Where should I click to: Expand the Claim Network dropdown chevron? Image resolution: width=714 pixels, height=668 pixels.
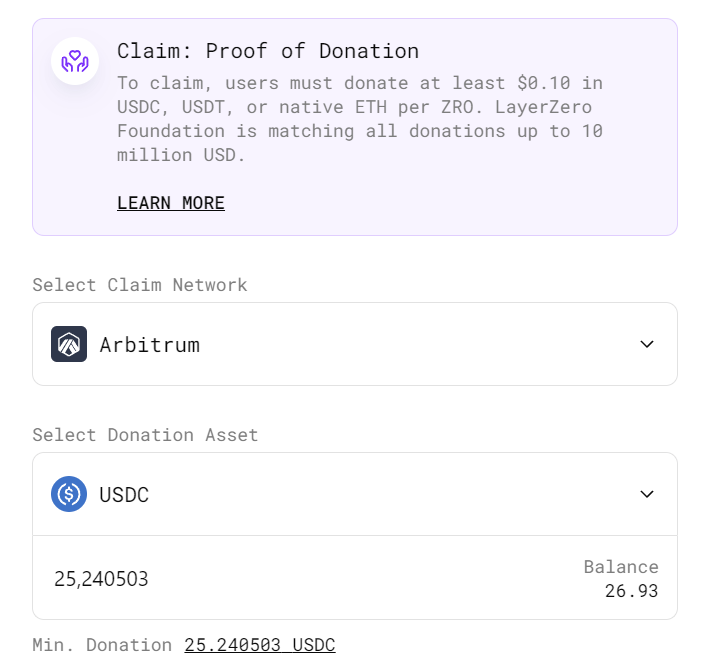click(x=647, y=344)
